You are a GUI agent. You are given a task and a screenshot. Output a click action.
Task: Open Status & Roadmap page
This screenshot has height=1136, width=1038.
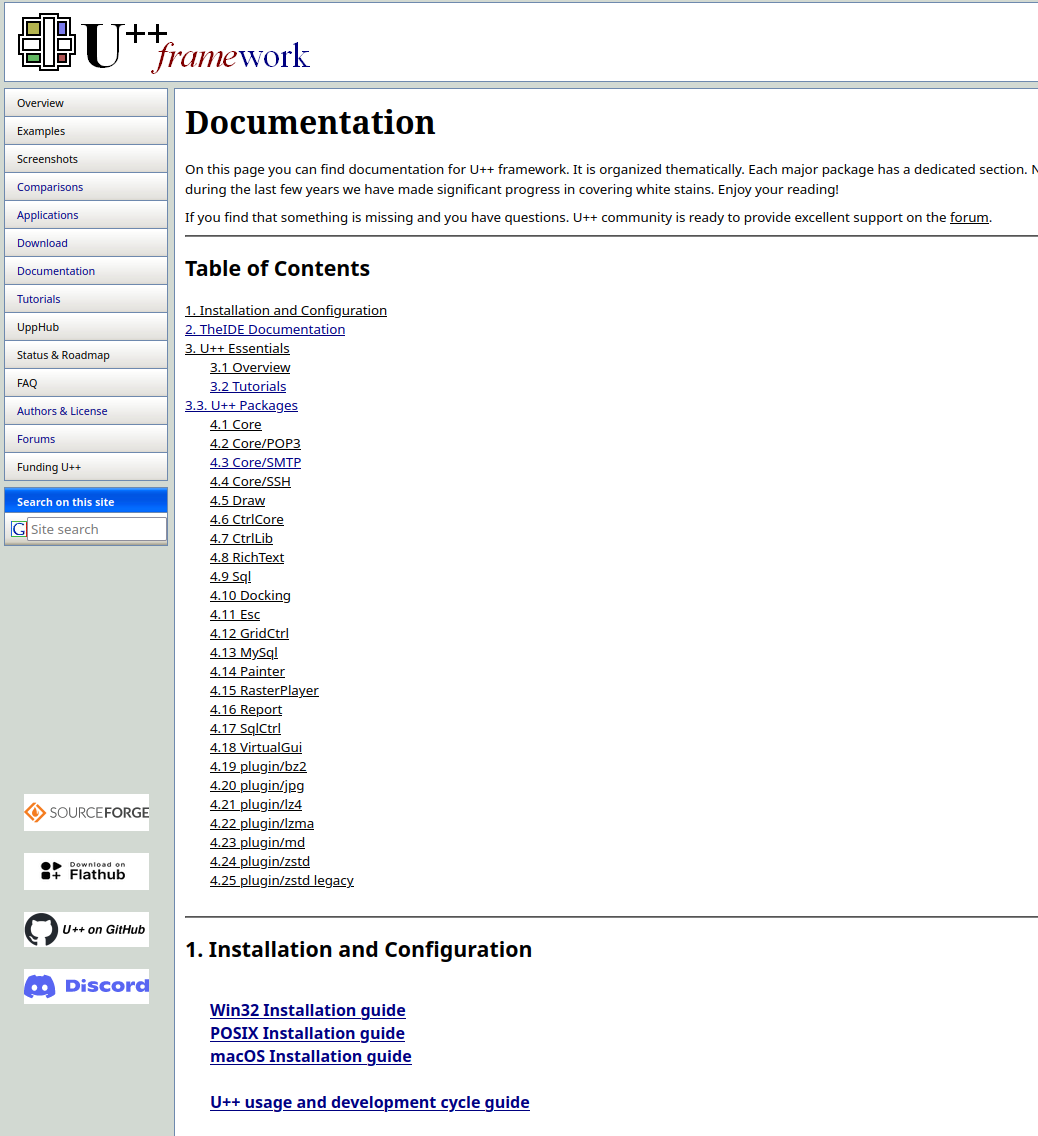pos(86,355)
